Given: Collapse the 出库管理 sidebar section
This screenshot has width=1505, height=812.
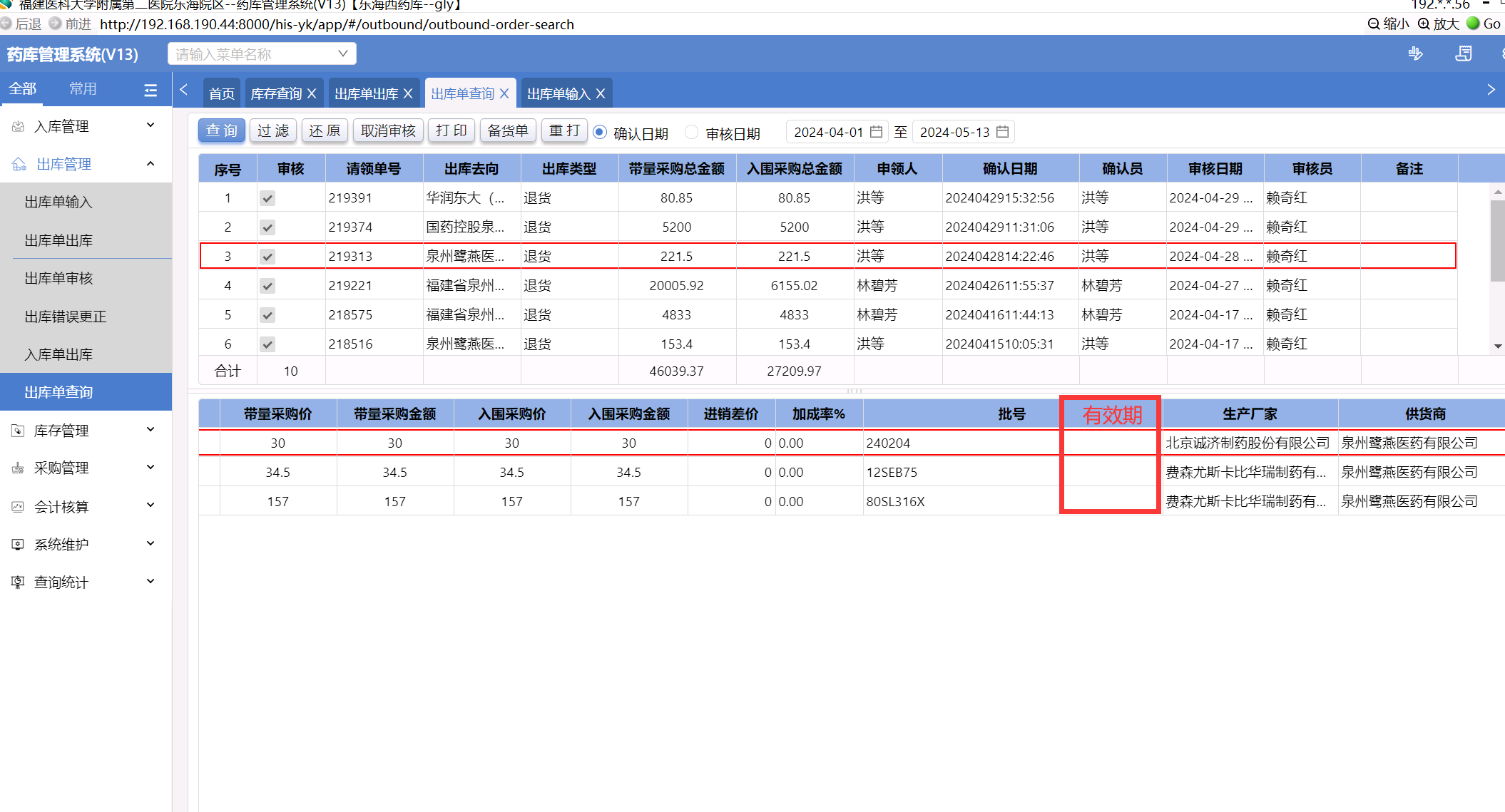Looking at the screenshot, I should [150, 164].
